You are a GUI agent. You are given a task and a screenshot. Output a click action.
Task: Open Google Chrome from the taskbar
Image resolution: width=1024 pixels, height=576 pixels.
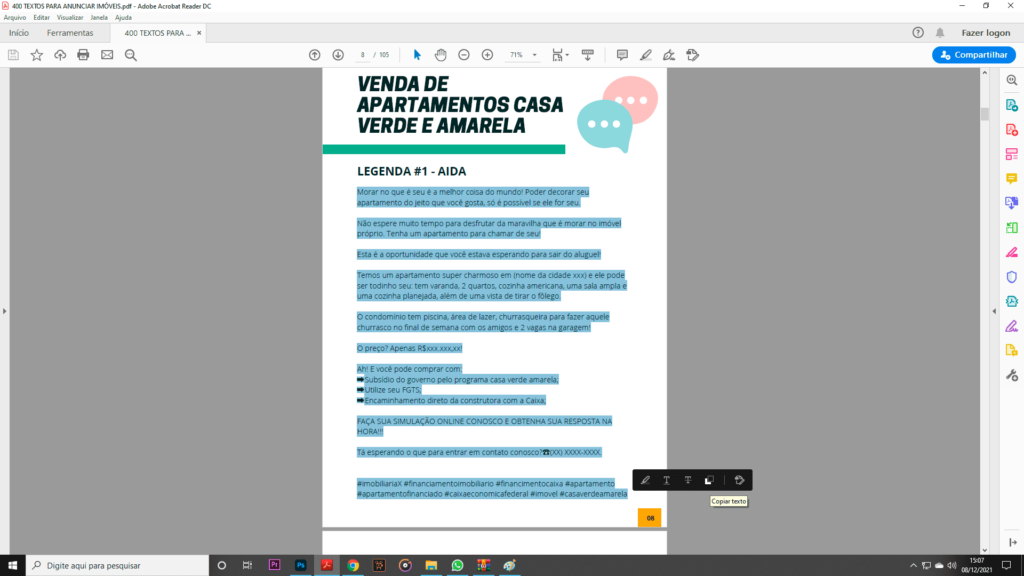tap(353, 565)
